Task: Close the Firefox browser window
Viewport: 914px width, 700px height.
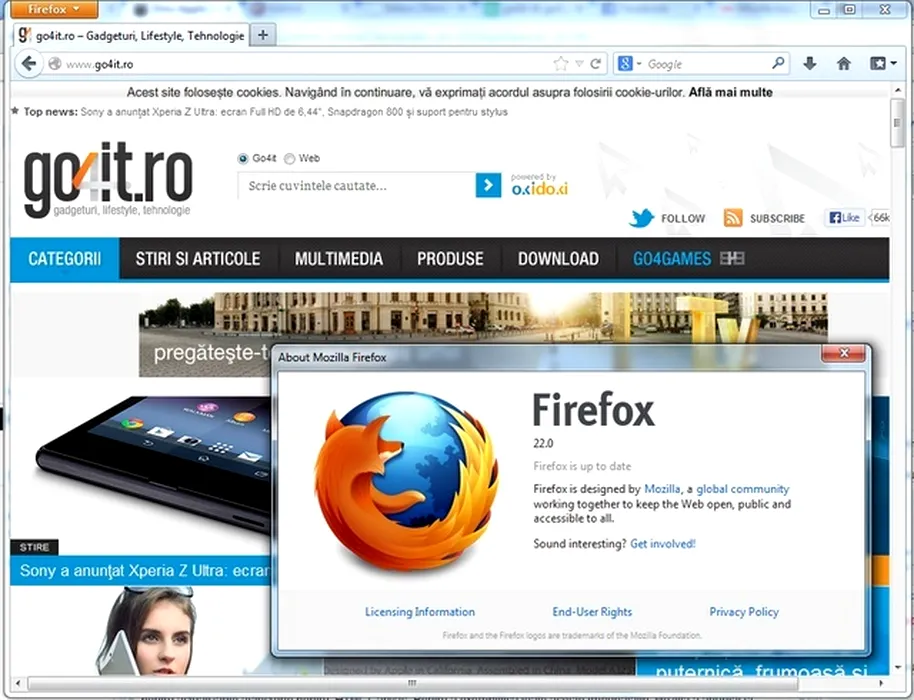Action: 885,9
